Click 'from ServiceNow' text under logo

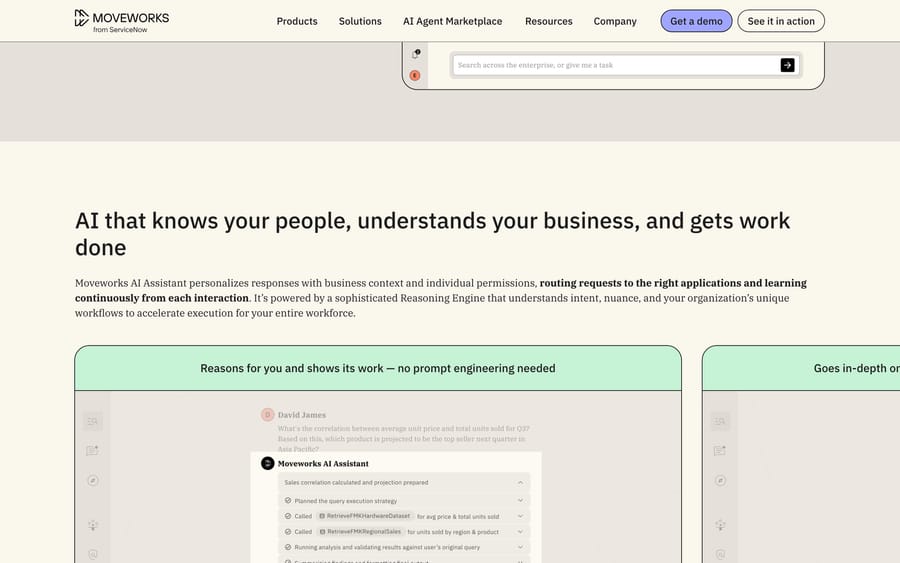click(120, 30)
